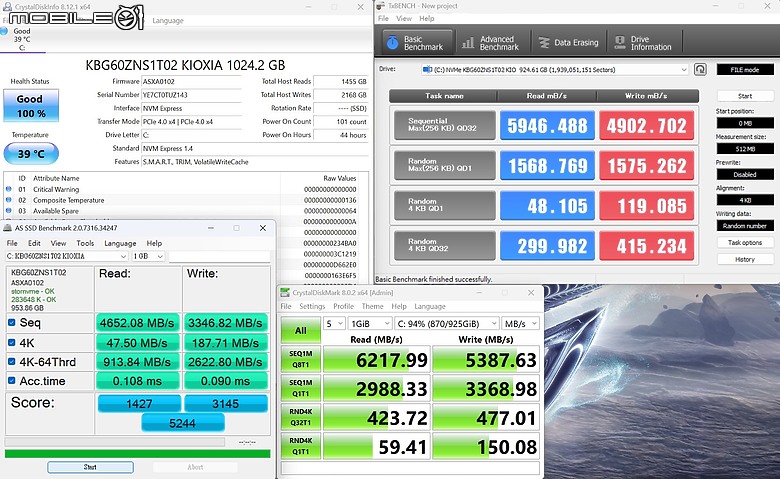Click the AS SSD green progress bar
This screenshot has width=780, height=479.
(x=137, y=454)
